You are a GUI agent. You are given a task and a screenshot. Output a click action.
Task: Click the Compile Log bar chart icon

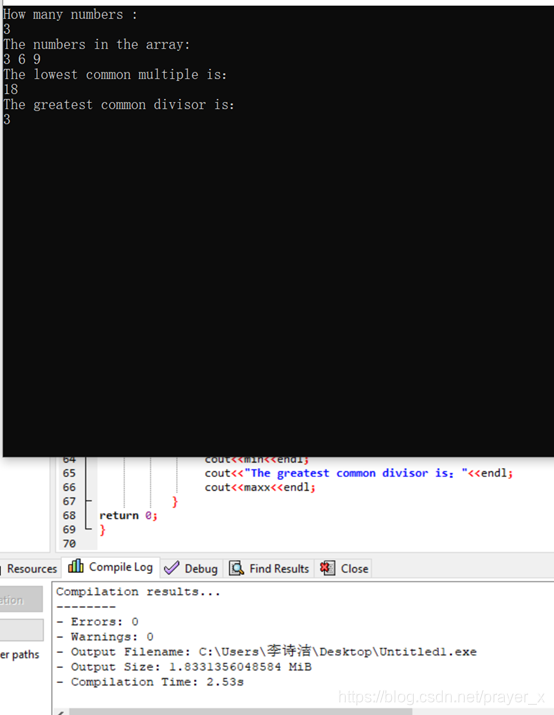[x=76, y=566]
